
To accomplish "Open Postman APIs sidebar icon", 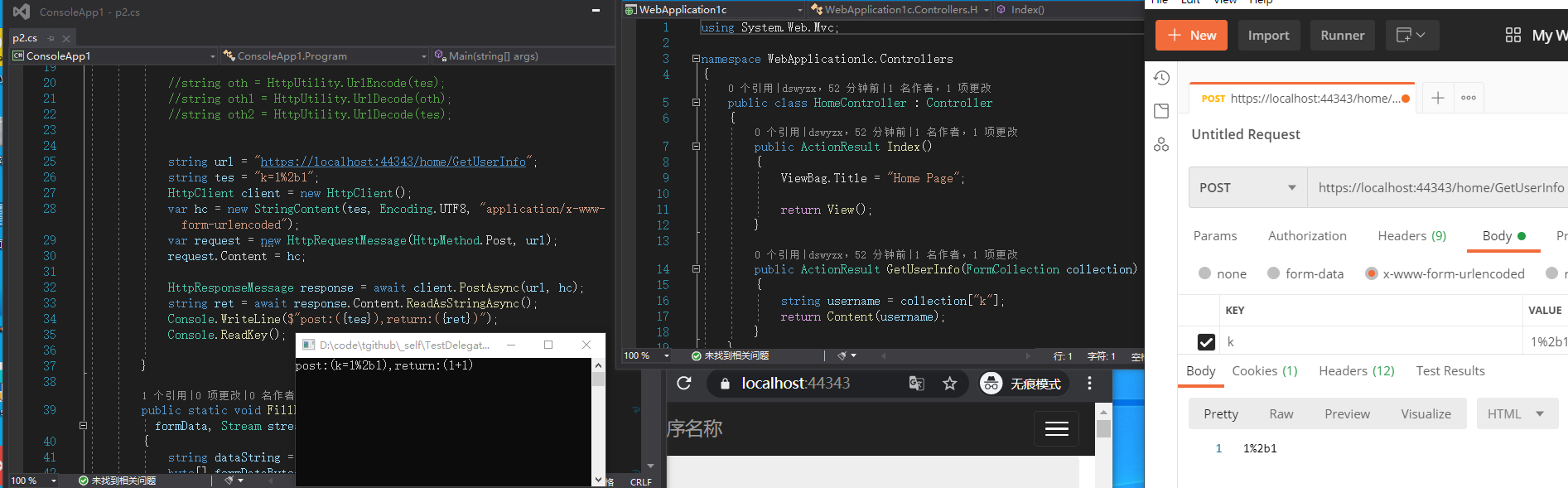I will pos(1161,144).
